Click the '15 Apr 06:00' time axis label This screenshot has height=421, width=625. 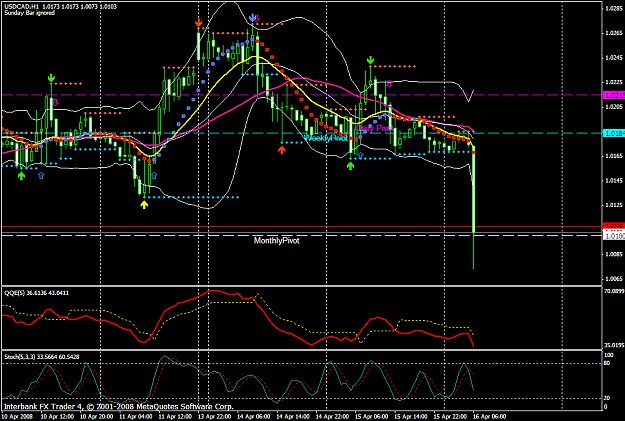coord(371,417)
